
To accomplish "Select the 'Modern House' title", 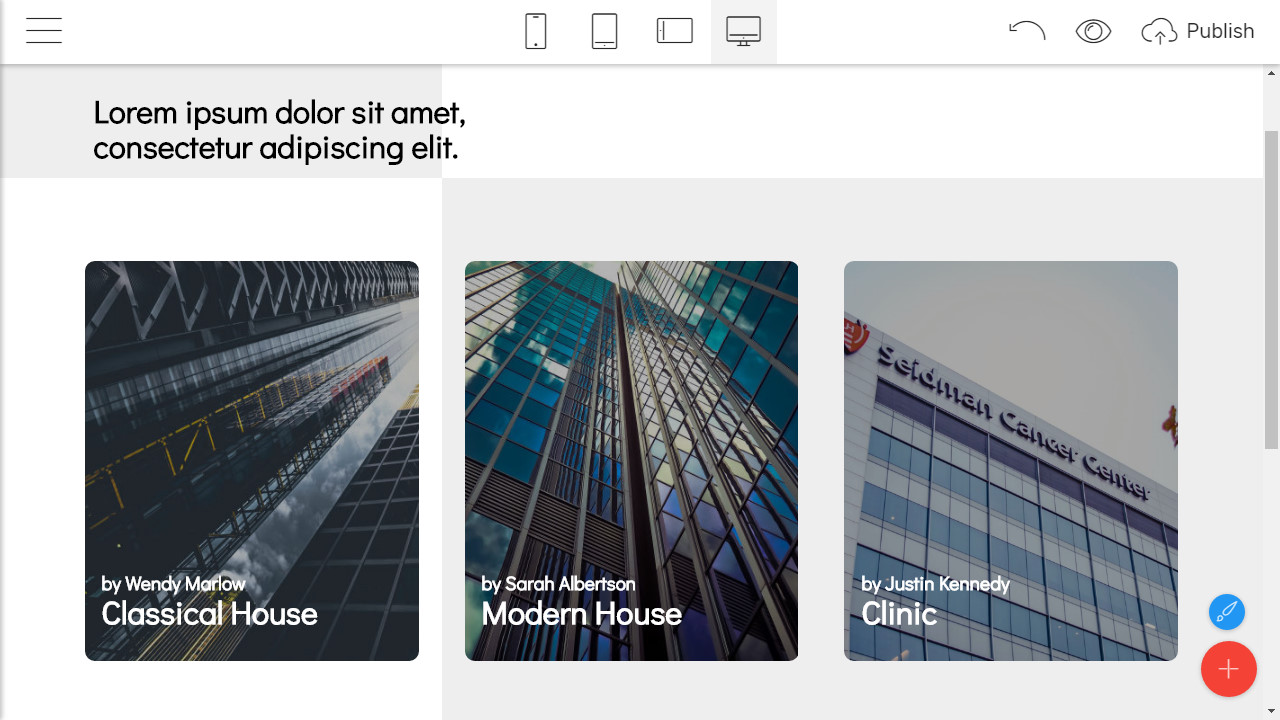I will [x=581, y=613].
